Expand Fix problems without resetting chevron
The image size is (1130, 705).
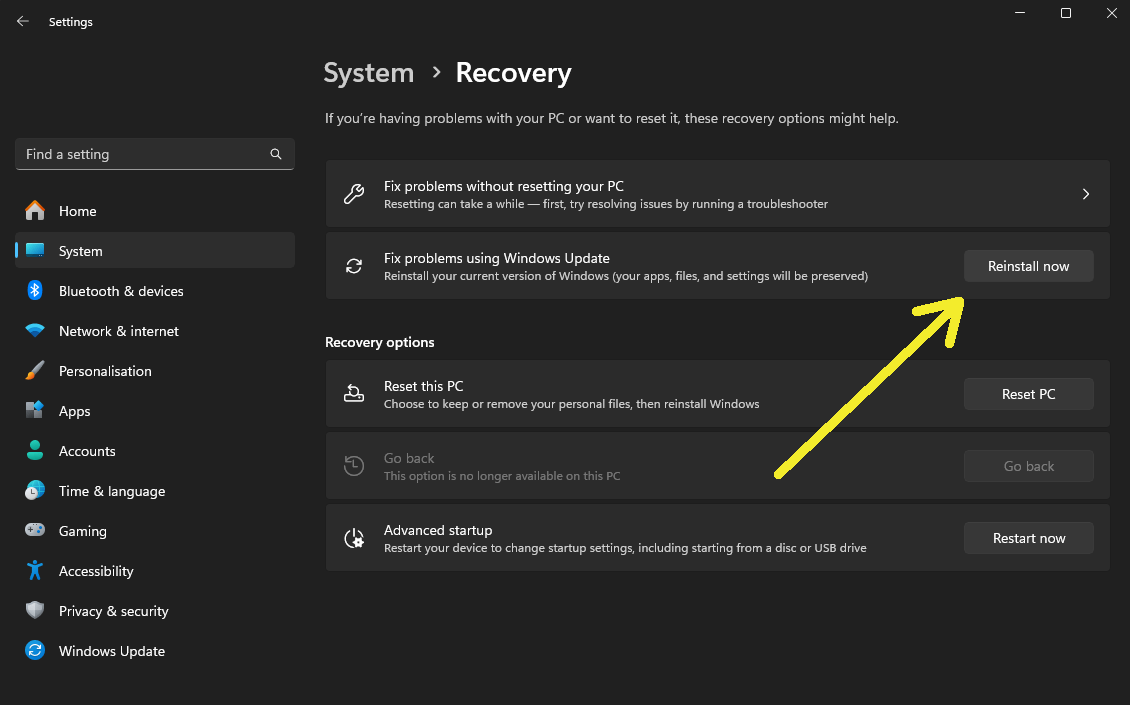tap(1086, 194)
